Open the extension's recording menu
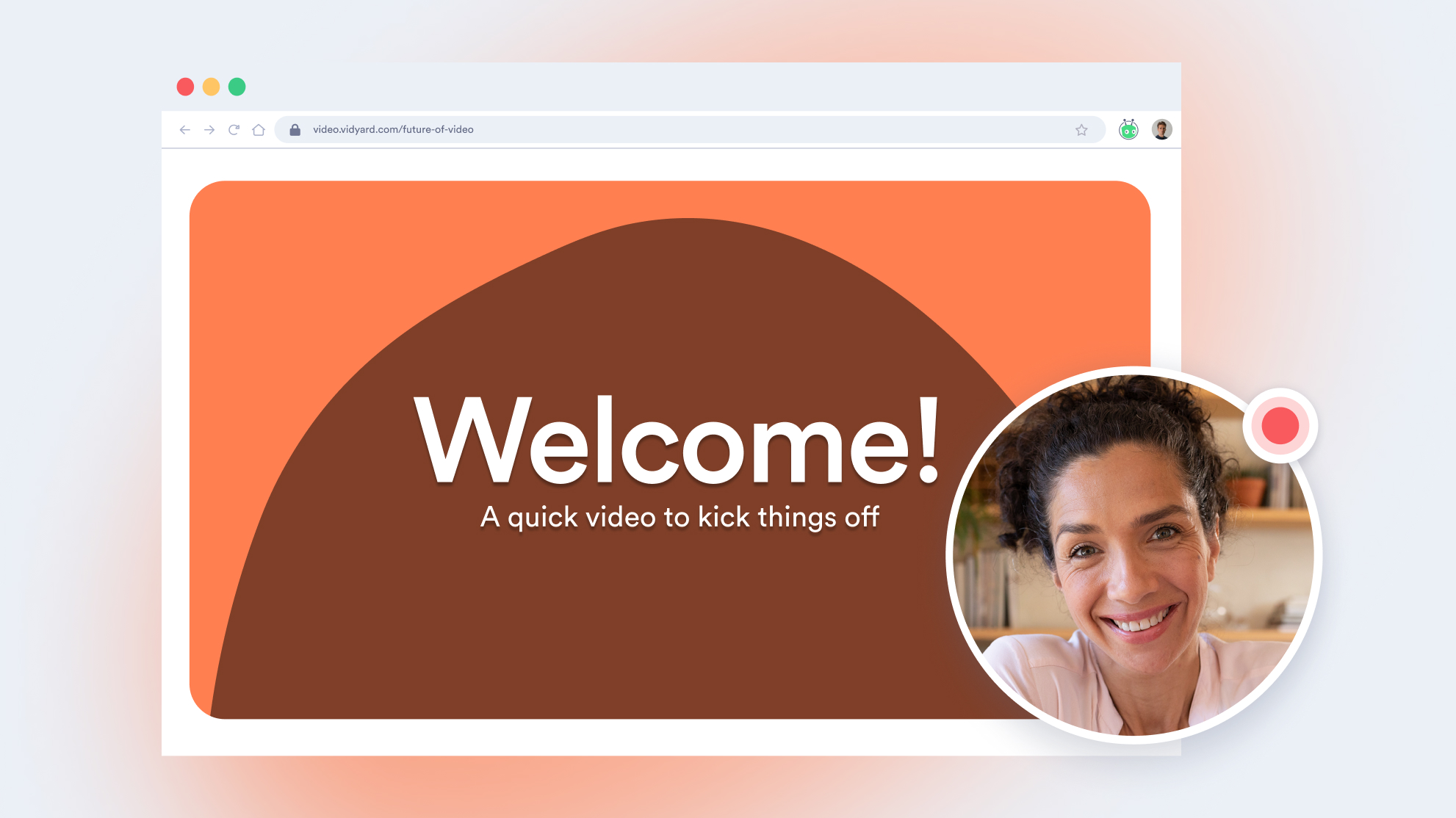1456x818 pixels. pyautogui.click(x=1128, y=130)
